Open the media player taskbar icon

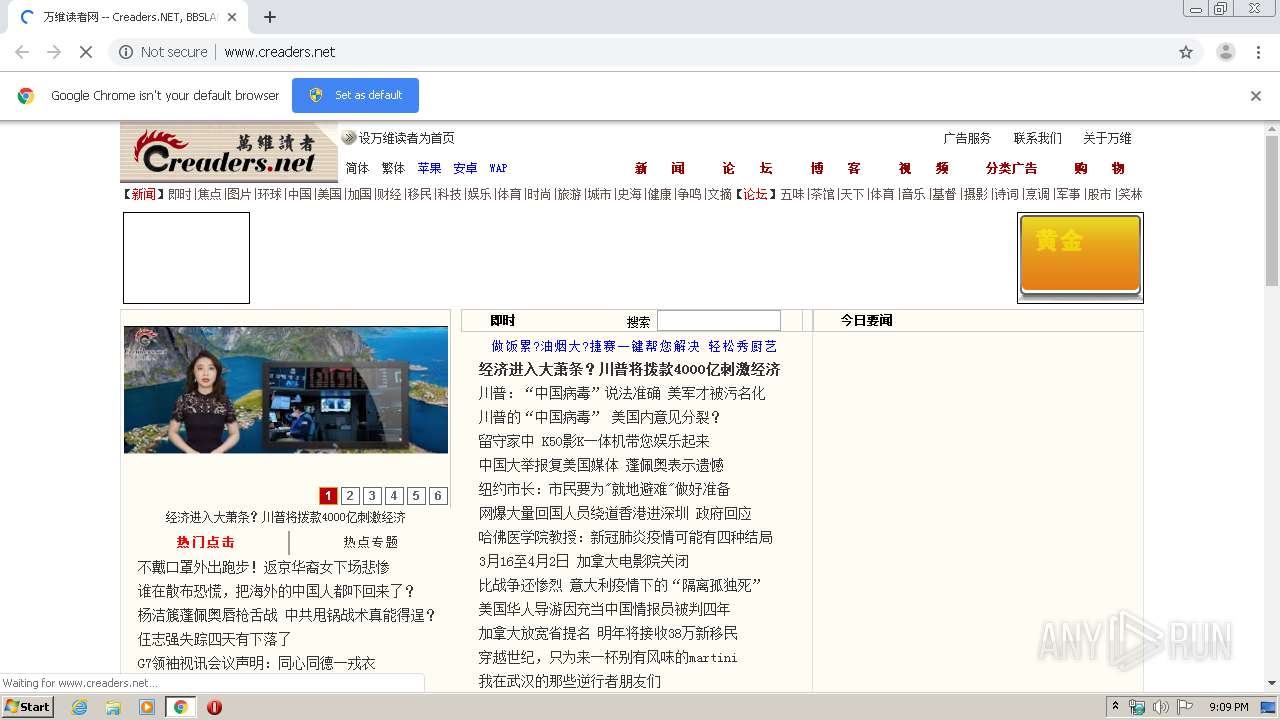click(147, 707)
